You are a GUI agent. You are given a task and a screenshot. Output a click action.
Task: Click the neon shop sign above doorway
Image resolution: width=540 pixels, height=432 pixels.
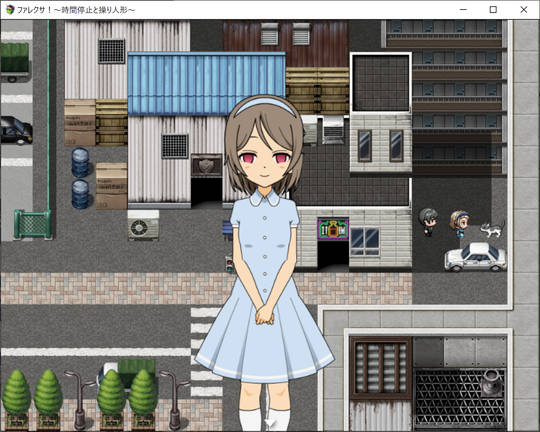coord(333,228)
